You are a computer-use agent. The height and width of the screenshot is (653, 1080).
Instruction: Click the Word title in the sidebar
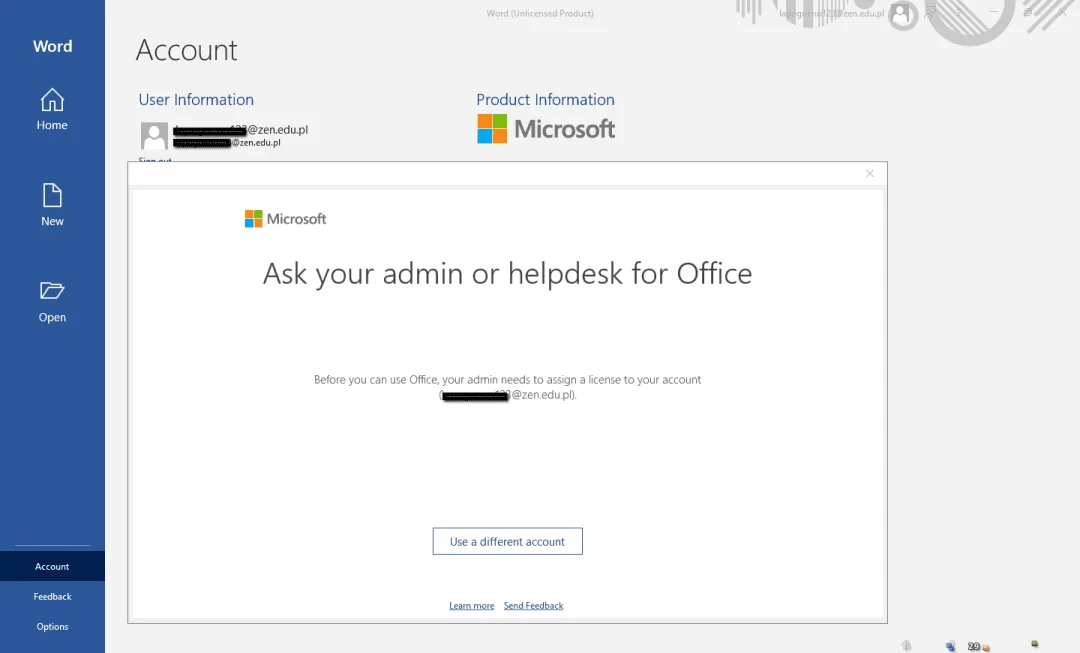pyautogui.click(x=52, y=46)
